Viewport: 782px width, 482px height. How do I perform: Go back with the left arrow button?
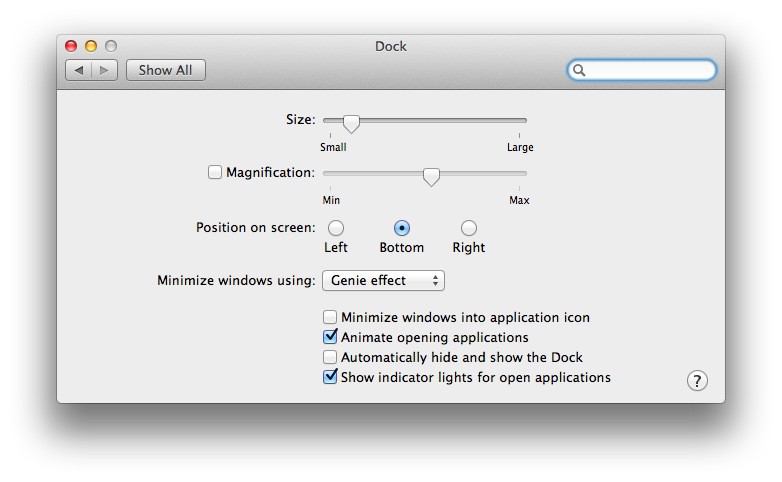79,70
